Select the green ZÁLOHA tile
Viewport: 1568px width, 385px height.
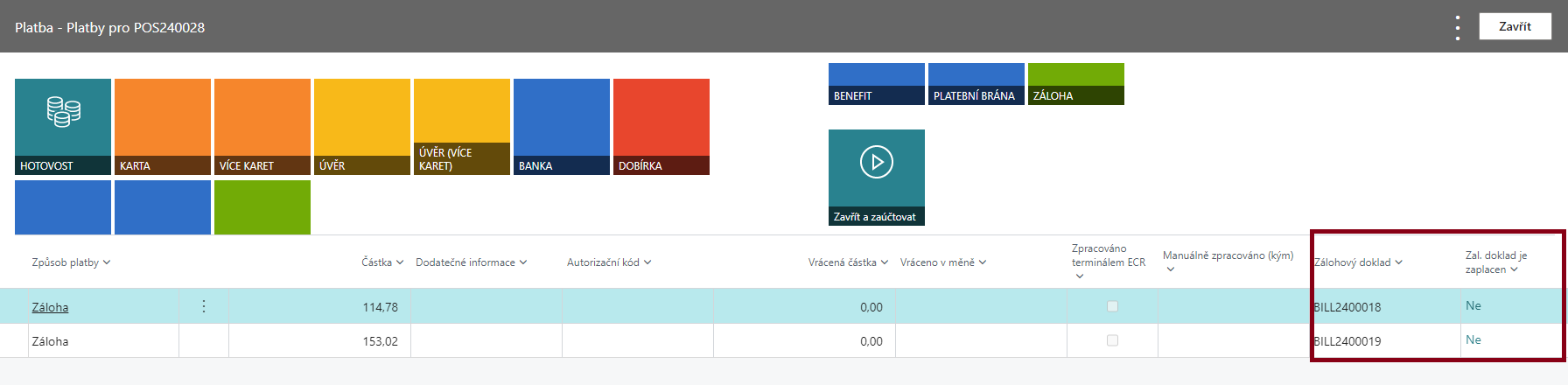coord(1076,84)
